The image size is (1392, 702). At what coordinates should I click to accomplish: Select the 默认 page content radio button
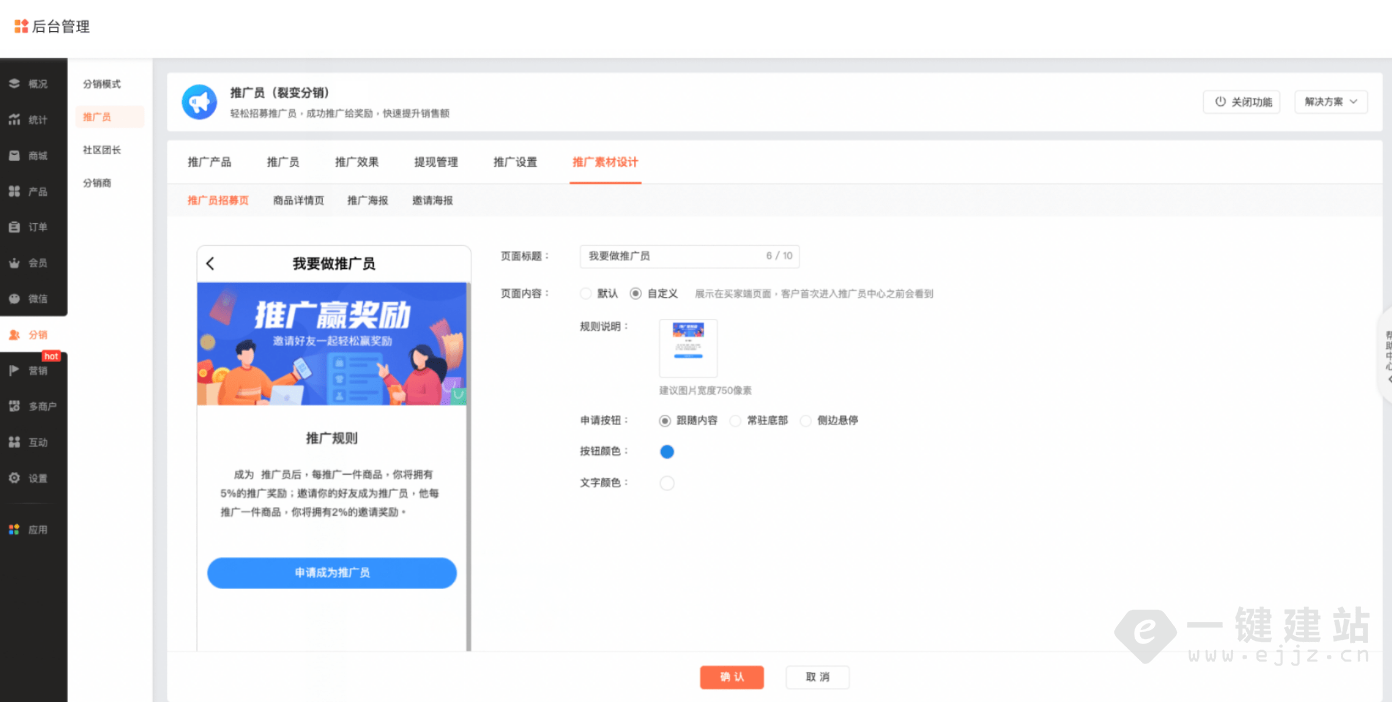click(x=586, y=294)
